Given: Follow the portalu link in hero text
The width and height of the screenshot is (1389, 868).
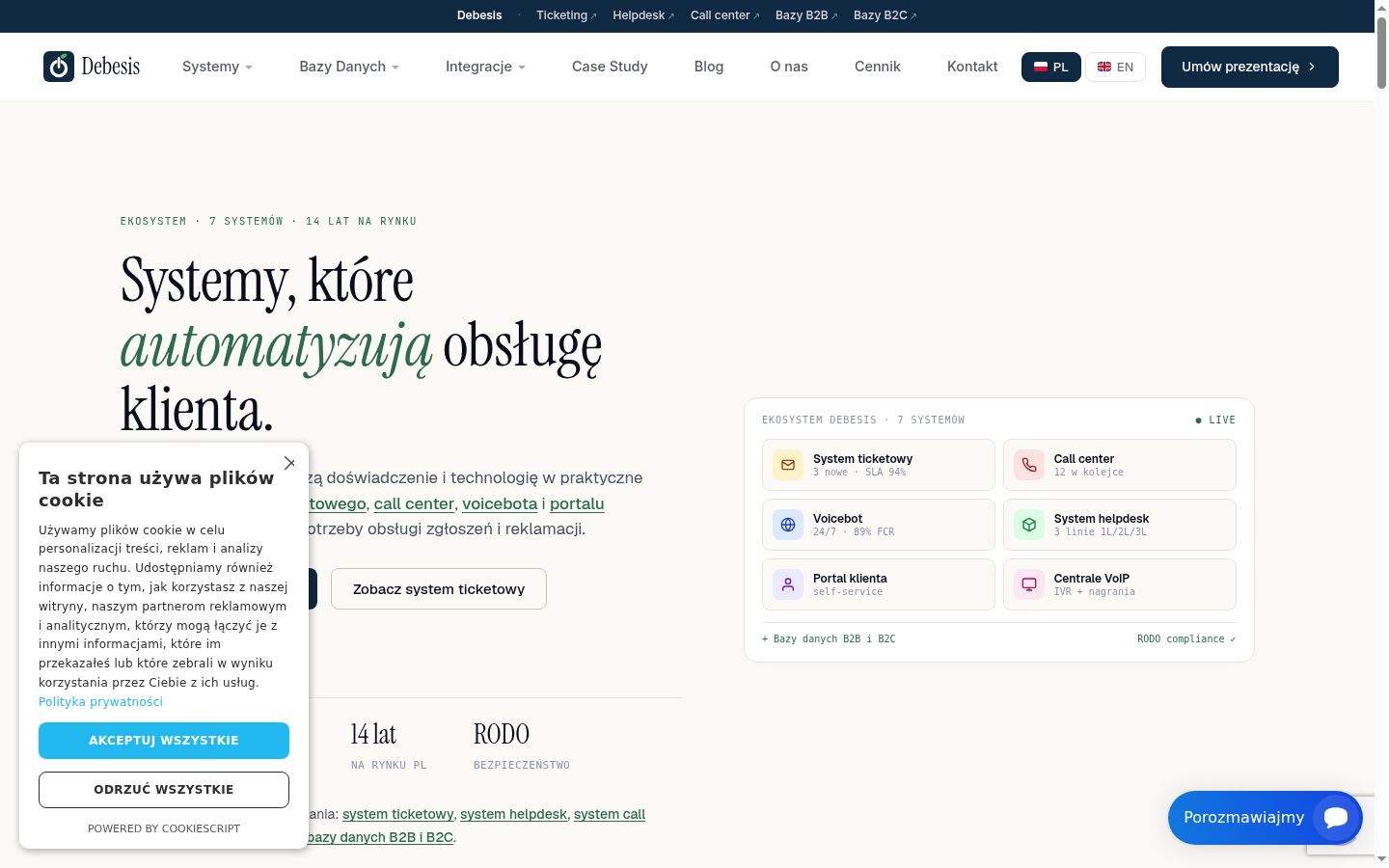Looking at the screenshot, I should click(577, 503).
